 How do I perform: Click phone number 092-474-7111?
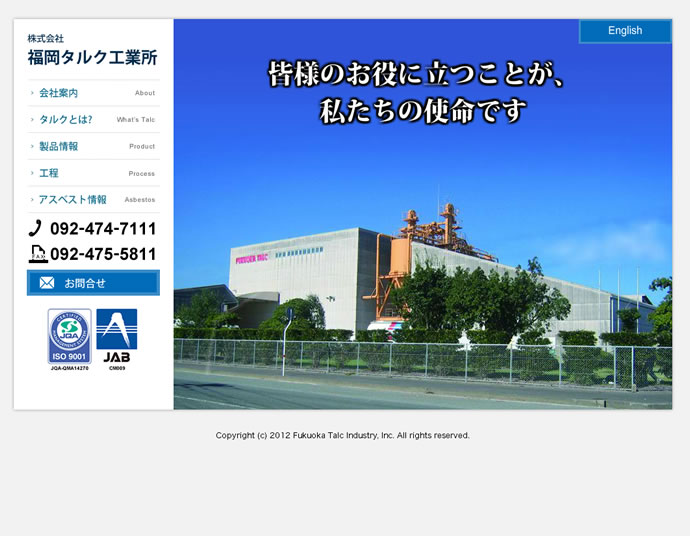[103, 228]
